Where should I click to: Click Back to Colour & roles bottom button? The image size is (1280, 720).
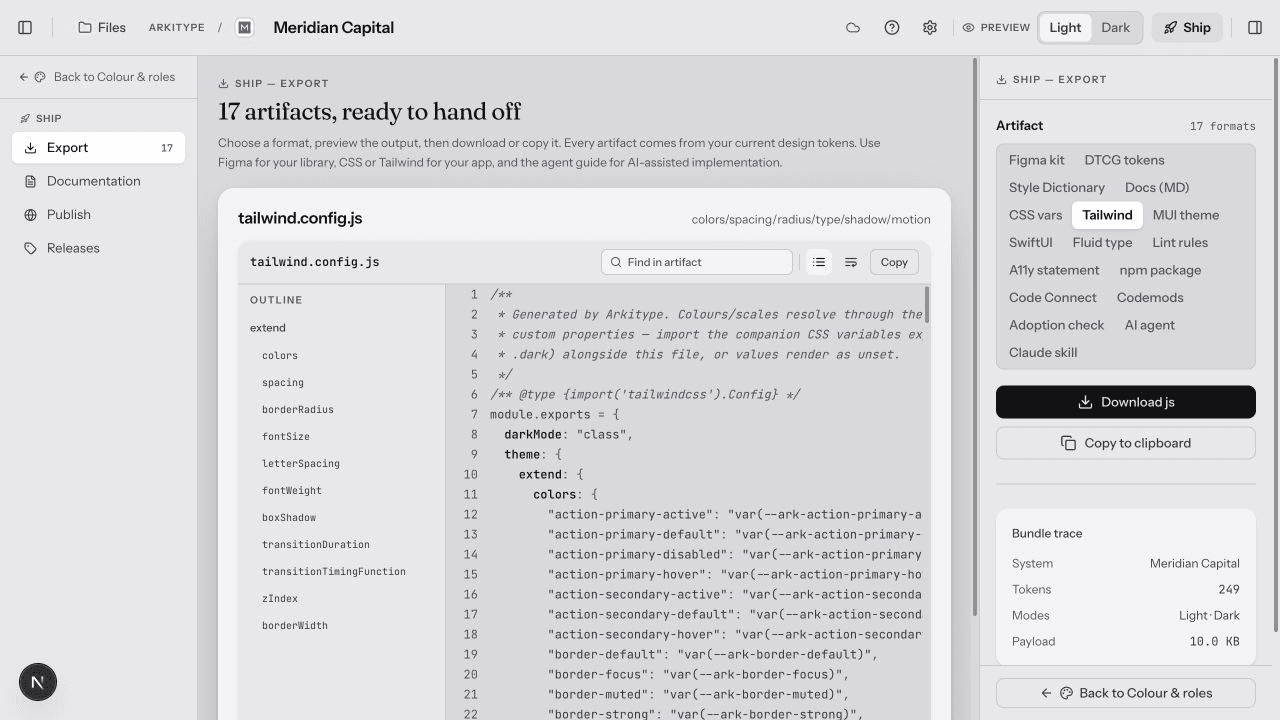[1126, 693]
